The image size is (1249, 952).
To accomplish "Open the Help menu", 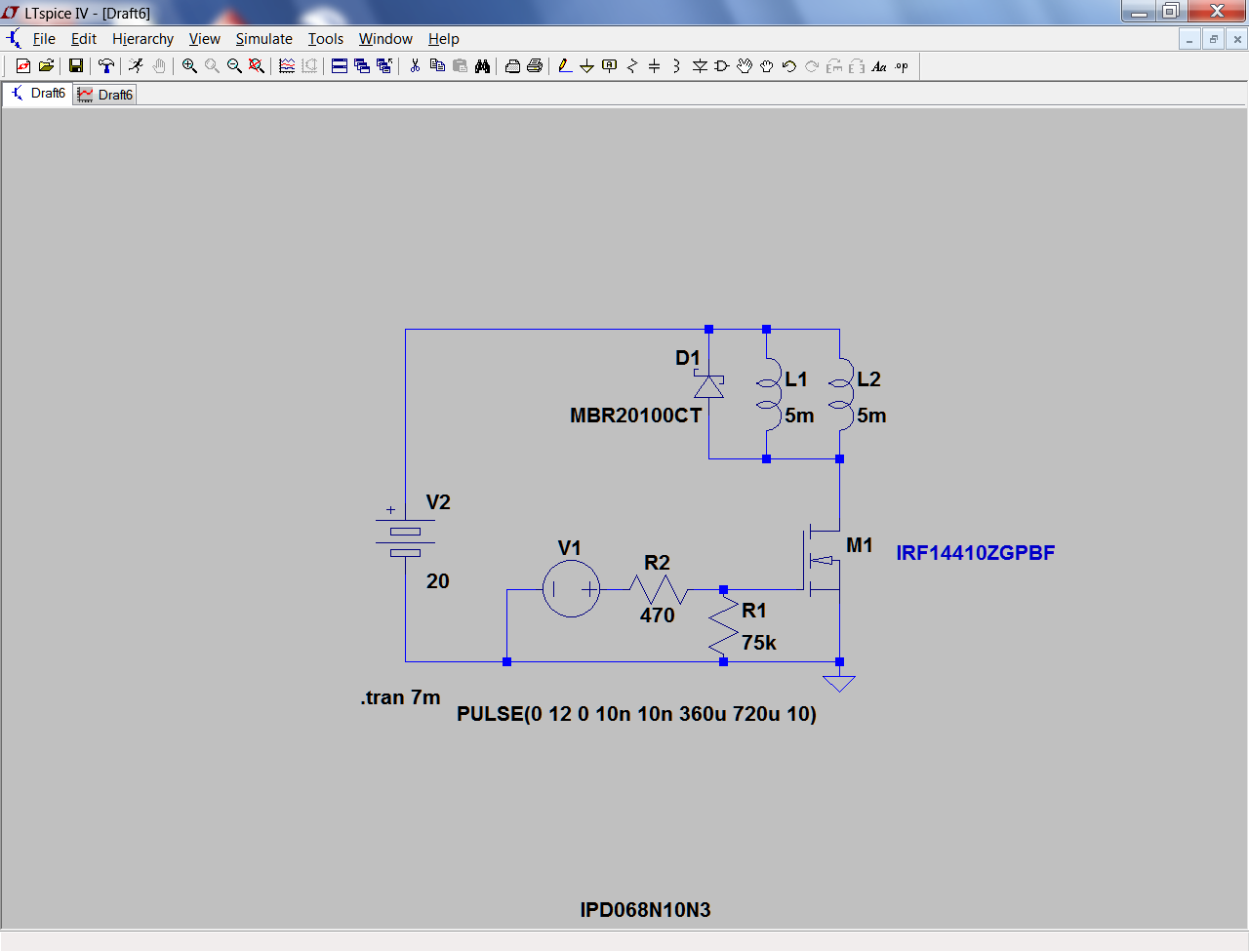I will point(444,39).
